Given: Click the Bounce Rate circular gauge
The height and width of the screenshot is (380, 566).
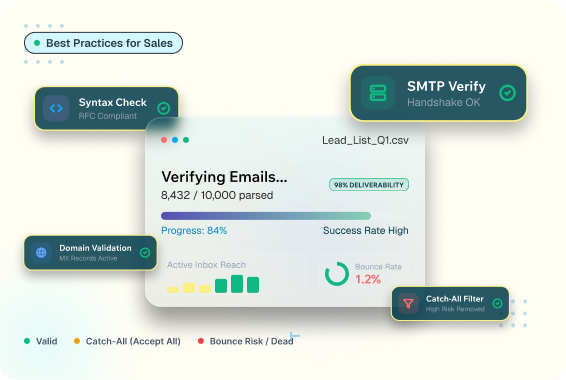Looking at the screenshot, I should click(336, 274).
